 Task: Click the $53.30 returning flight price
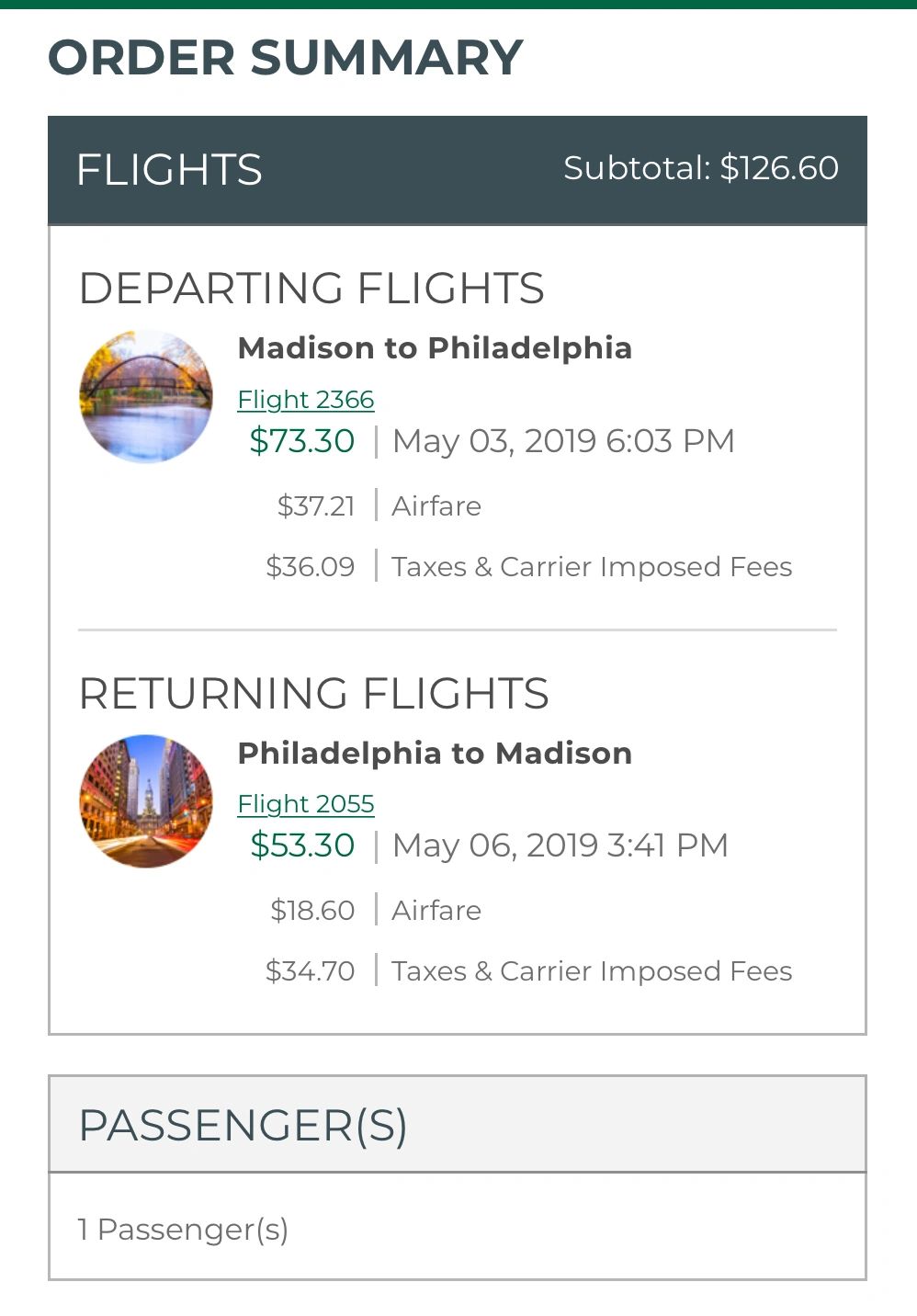(x=301, y=845)
